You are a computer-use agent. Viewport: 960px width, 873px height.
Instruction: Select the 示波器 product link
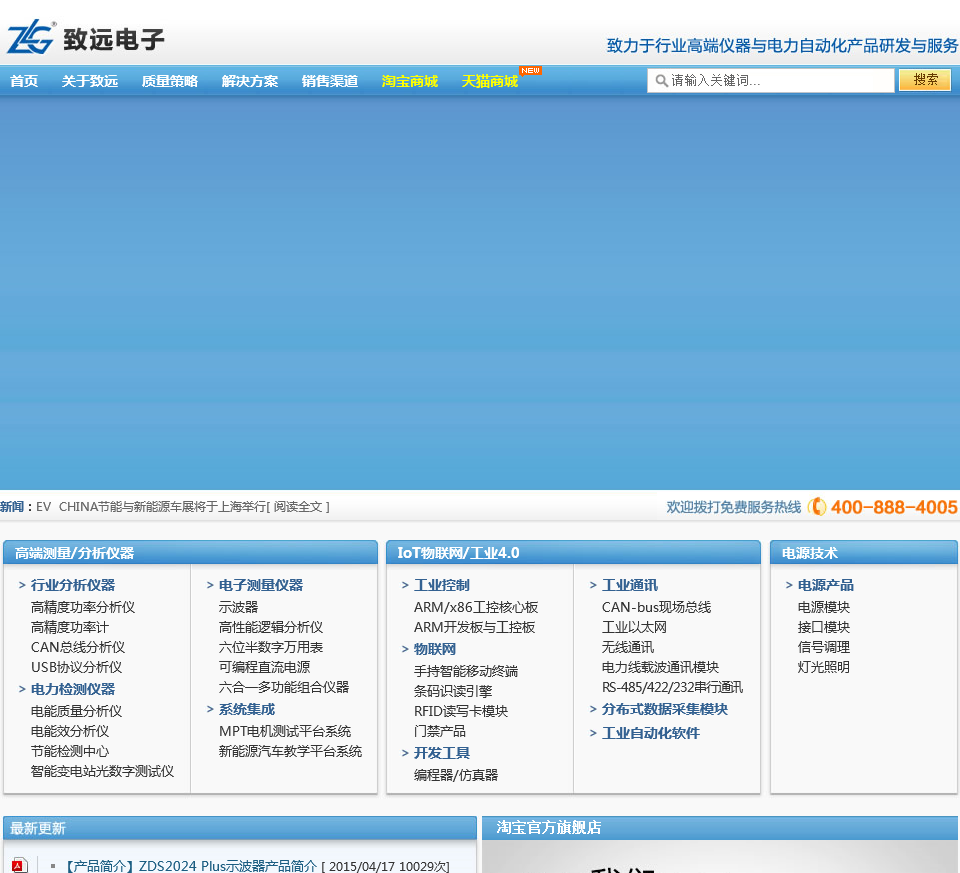click(x=238, y=607)
